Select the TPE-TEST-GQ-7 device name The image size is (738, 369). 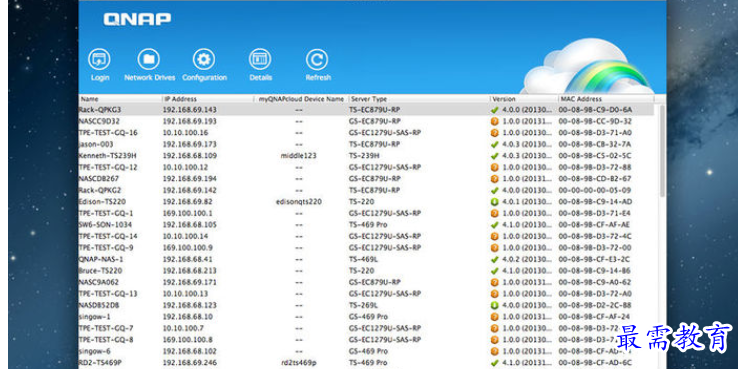point(106,329)
